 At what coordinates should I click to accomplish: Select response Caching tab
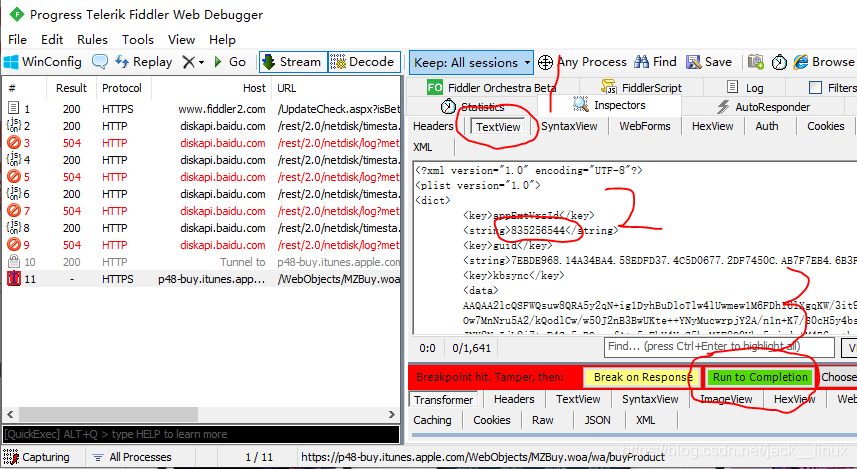click(432, 420)
